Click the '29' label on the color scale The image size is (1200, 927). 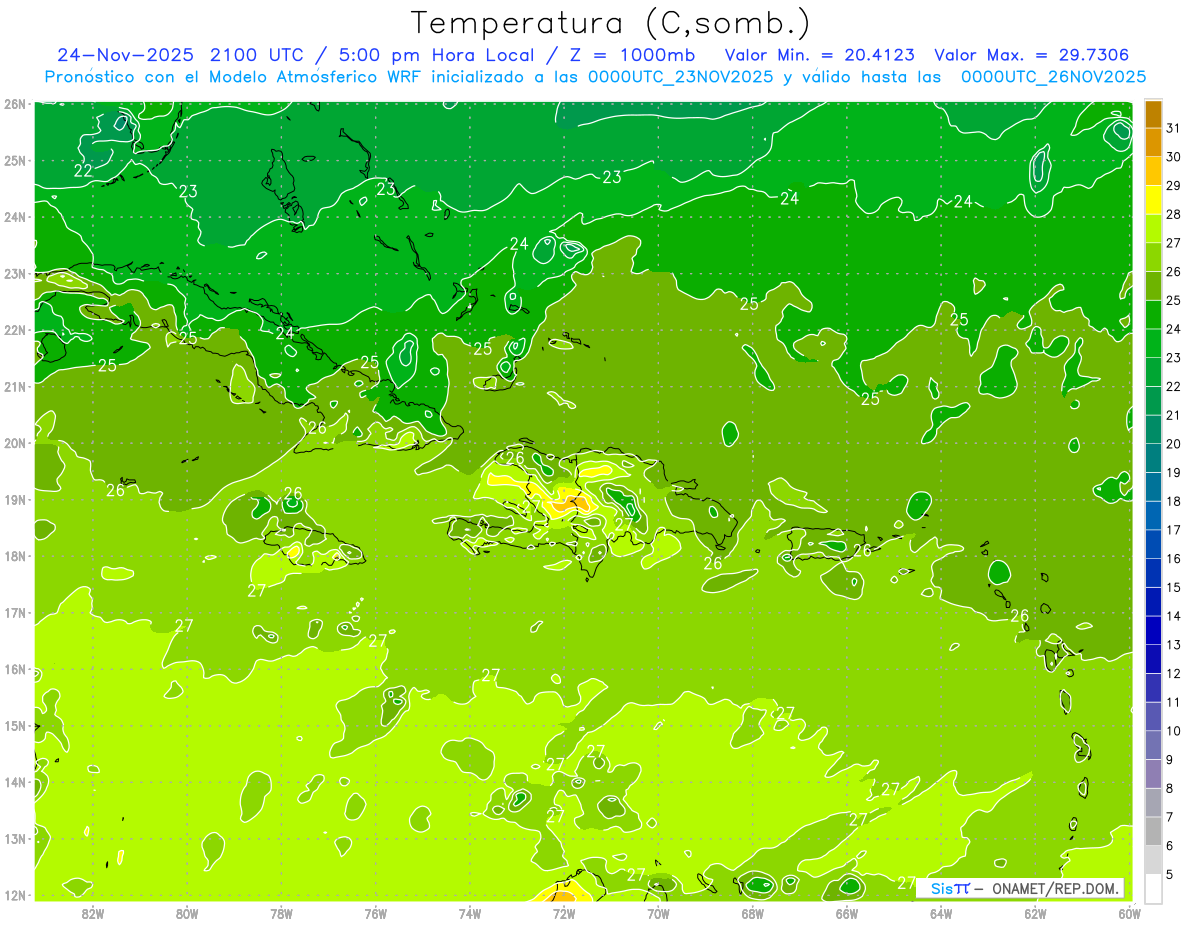1174,186
